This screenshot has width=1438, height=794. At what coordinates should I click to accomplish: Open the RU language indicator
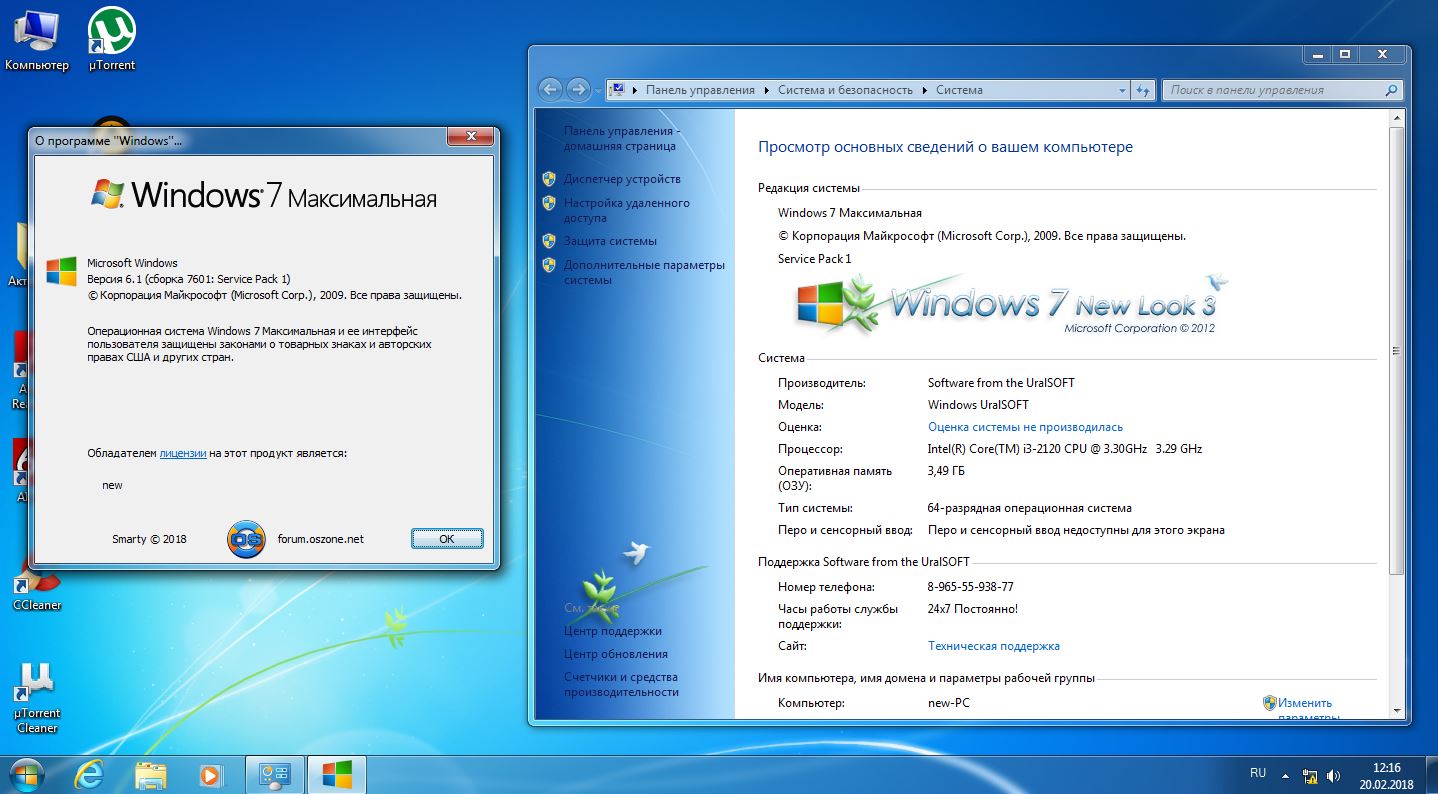[1258, 773]
